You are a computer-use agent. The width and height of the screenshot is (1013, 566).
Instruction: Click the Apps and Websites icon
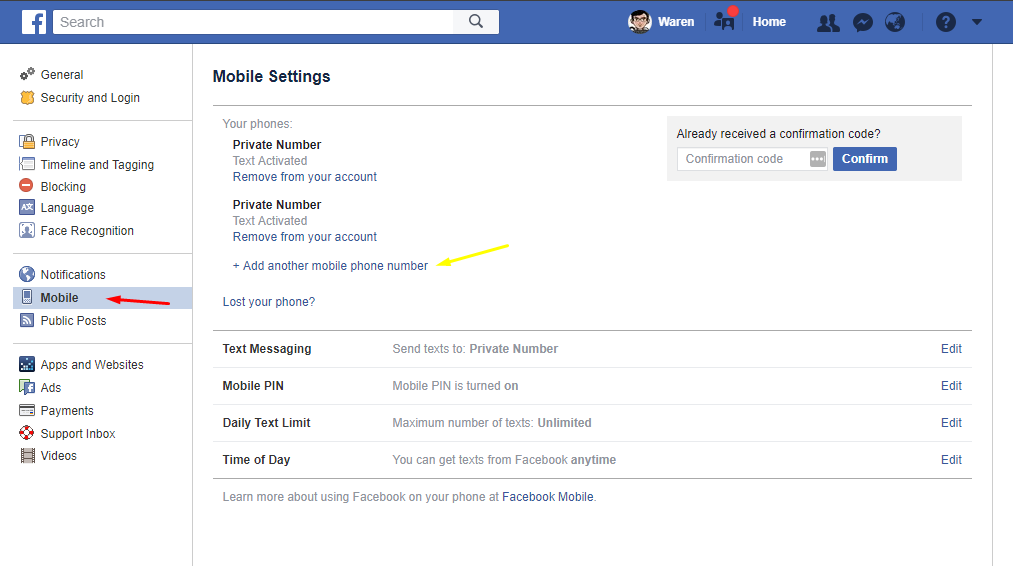[27, 364]
